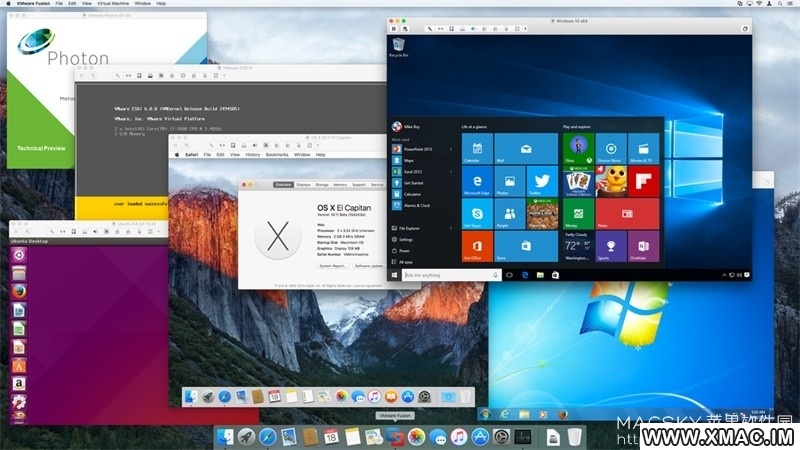Open Skype tile in Start menu
This screenshot has width=800, height=450.
tap(477, 214)
